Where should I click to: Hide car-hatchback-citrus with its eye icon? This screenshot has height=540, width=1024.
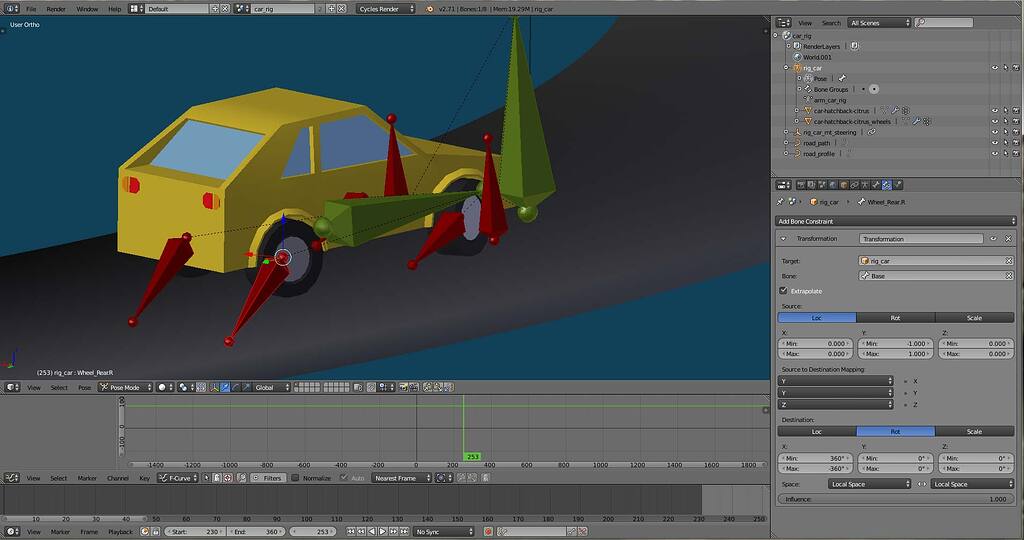[995, 111]
